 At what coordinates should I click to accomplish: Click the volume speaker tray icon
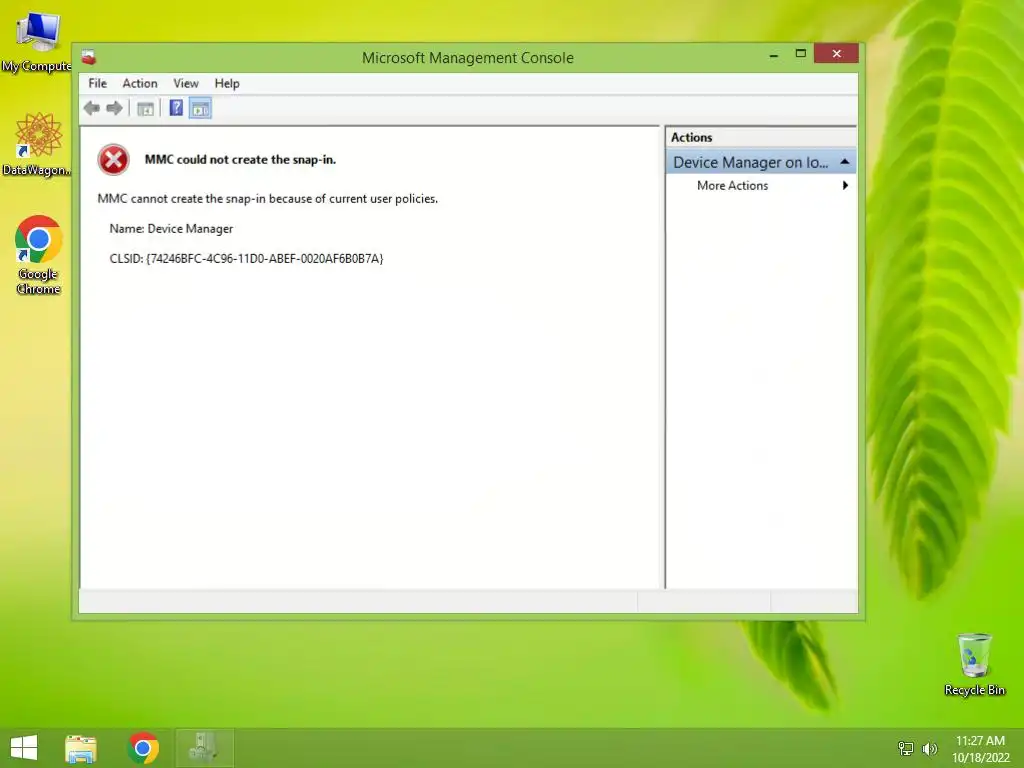coord(929,748)
